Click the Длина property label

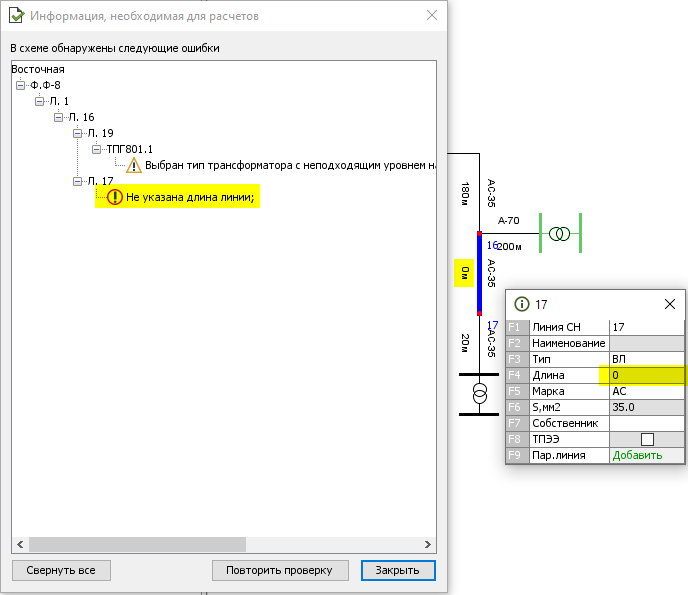548,375
